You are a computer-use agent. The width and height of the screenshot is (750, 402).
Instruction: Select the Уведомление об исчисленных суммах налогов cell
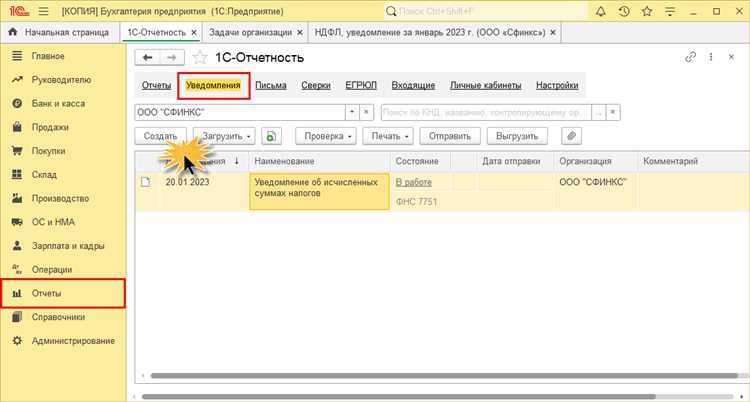pos(320,191)
